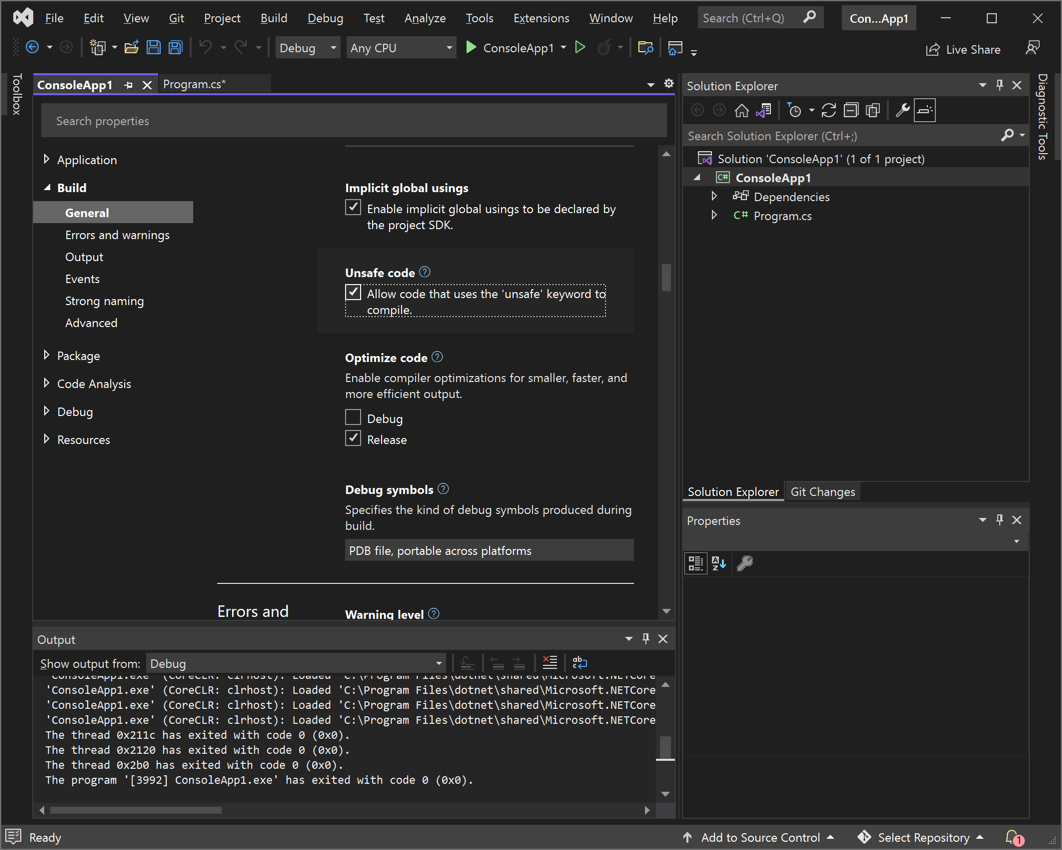Open the Debug solution configuration dropdown
The image size is (1062, 850).
coord(307,47)
